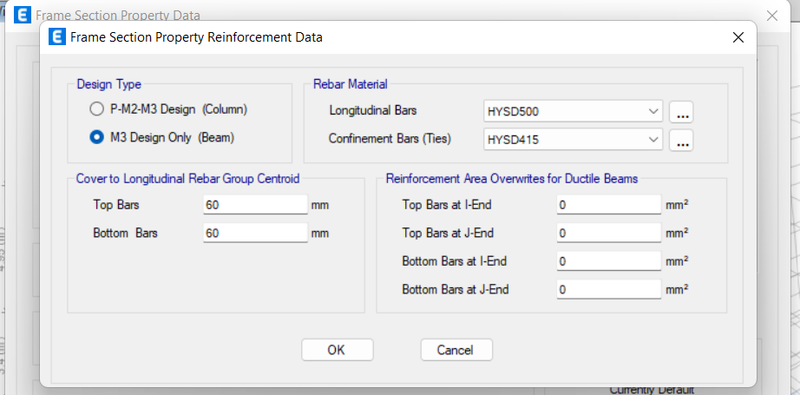This screenshot has height=395, width=800.
Task: Click the HYSD415 text in Confinement combo box
Action: click(513, 140)
